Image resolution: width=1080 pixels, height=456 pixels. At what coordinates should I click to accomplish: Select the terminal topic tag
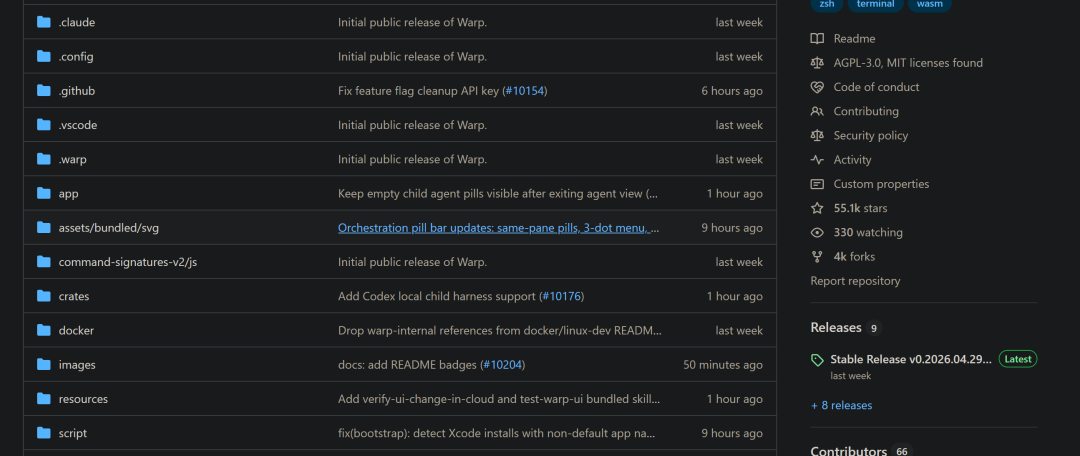pos(875,4)
